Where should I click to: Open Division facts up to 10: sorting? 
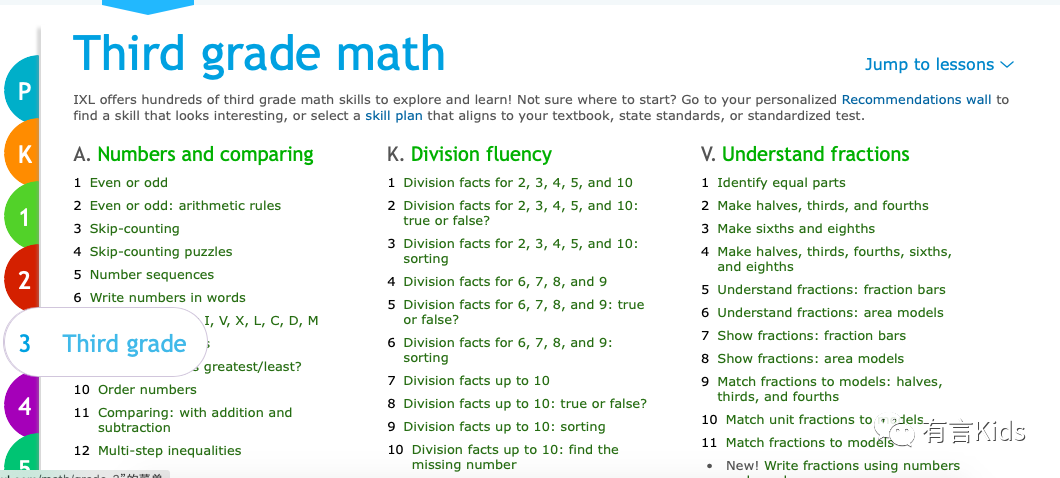pos(504,427)
